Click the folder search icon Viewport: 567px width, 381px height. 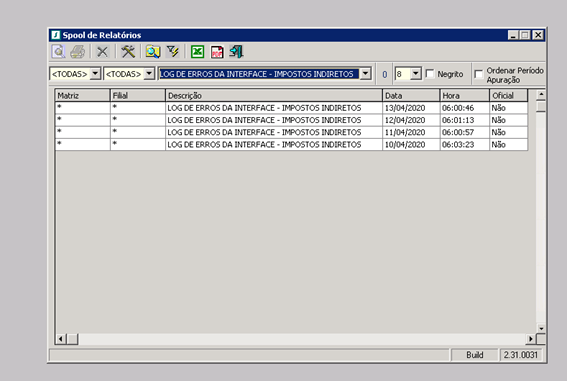tap(153, 52)
